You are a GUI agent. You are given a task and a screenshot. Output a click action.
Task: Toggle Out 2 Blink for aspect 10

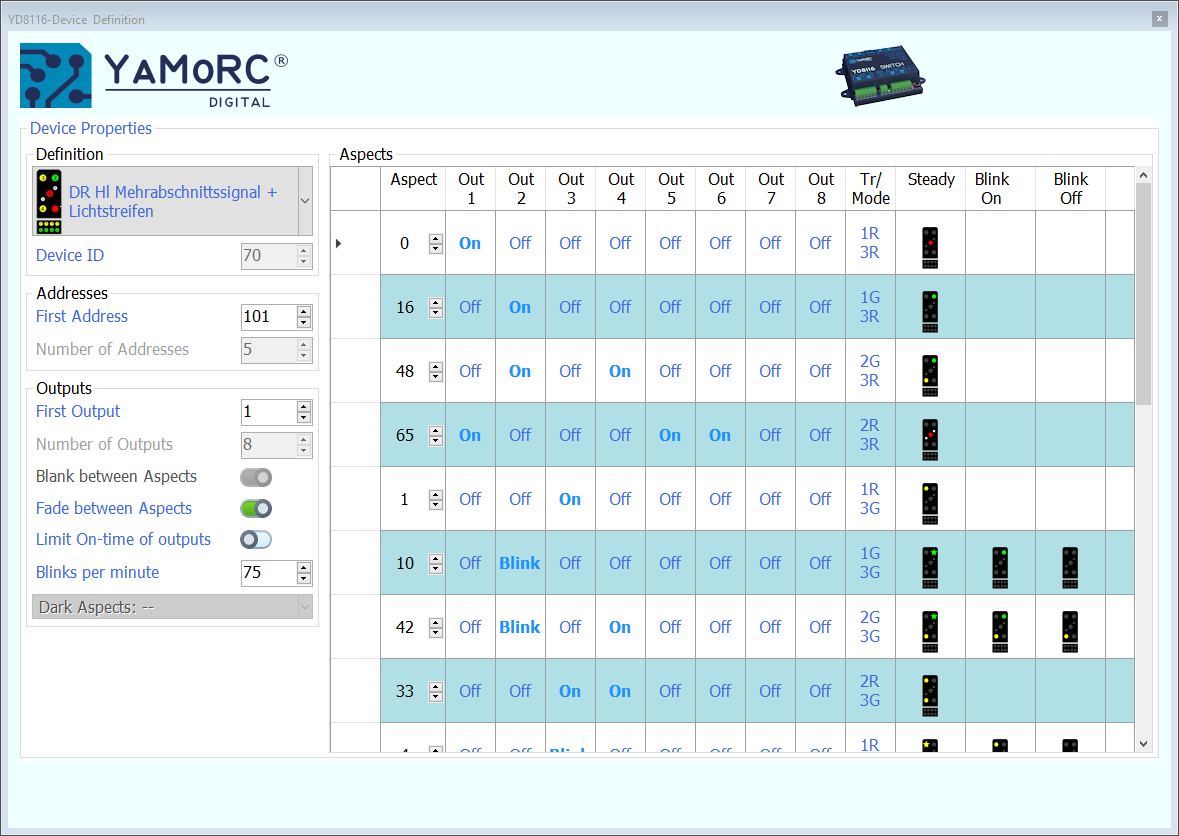tap(520, 562)
